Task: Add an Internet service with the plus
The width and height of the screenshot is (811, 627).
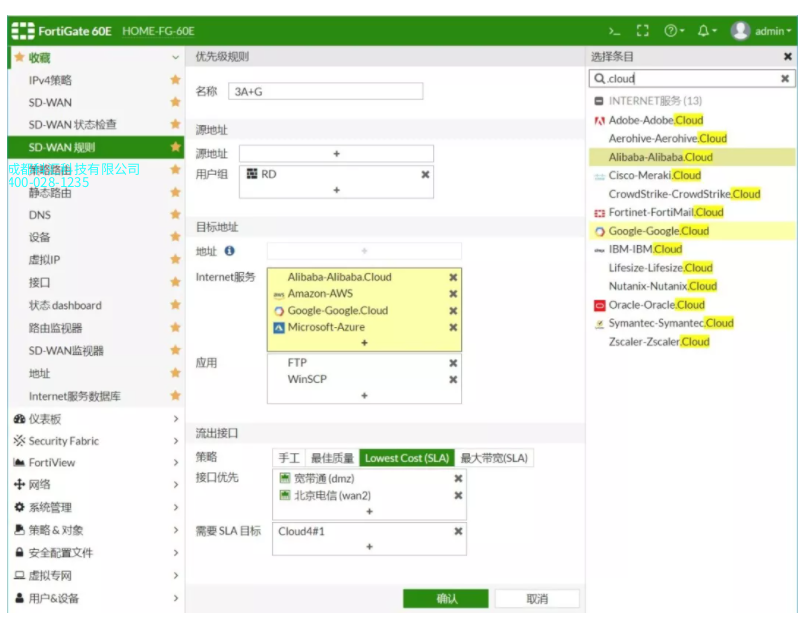Action: (x=364, y=342)
